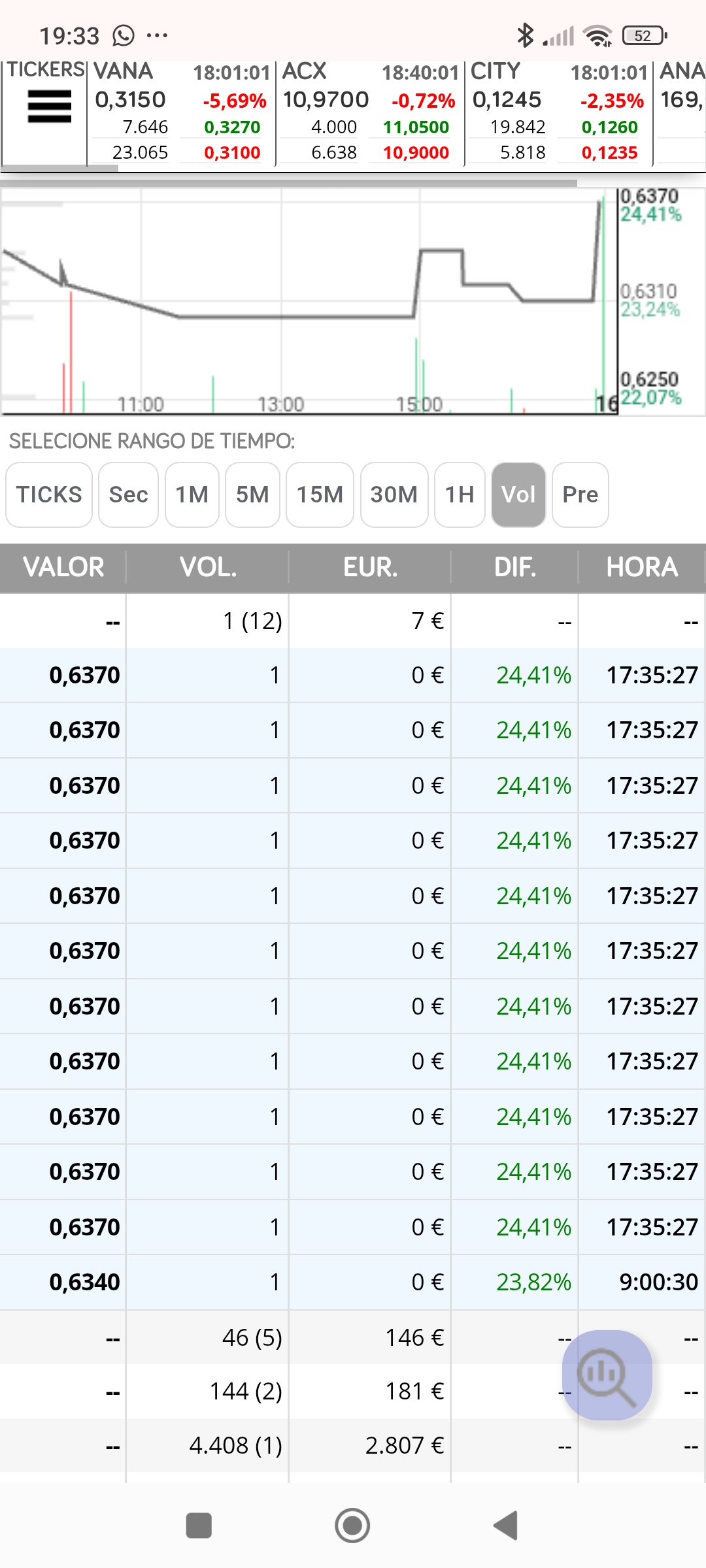Click the intraday price chart at 15:00
The width and height of the screenshot is (706, 1568).
[x=419, y=301]
